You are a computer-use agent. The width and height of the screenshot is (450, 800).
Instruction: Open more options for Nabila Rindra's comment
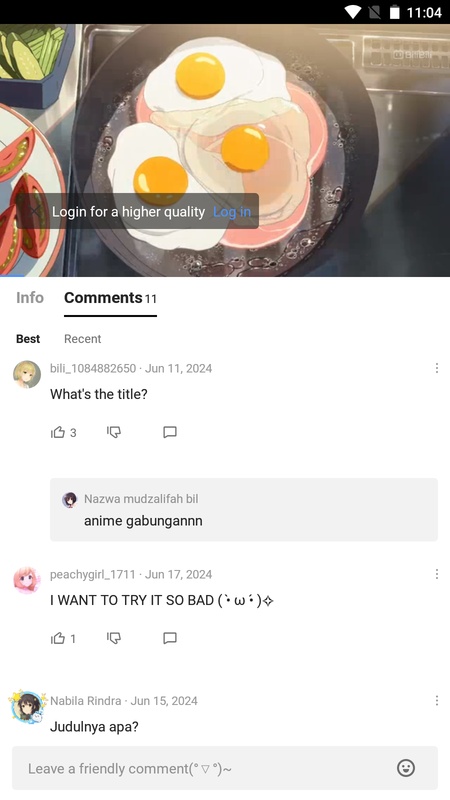(x=437, y=701)
